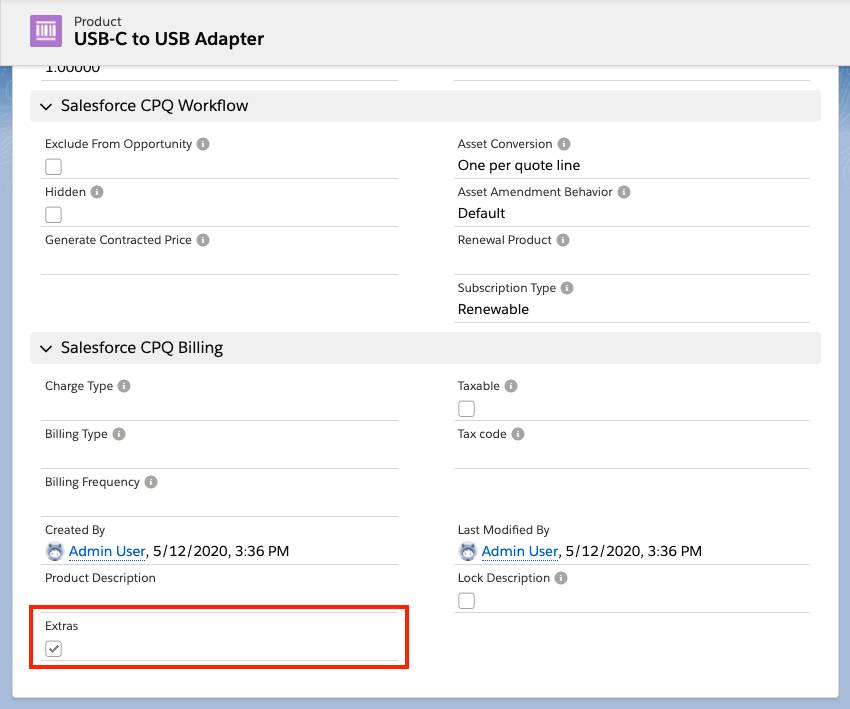Toggle the Hidden checkbox
The height and width of the screenshot is (709, 850).
point(54,215)
